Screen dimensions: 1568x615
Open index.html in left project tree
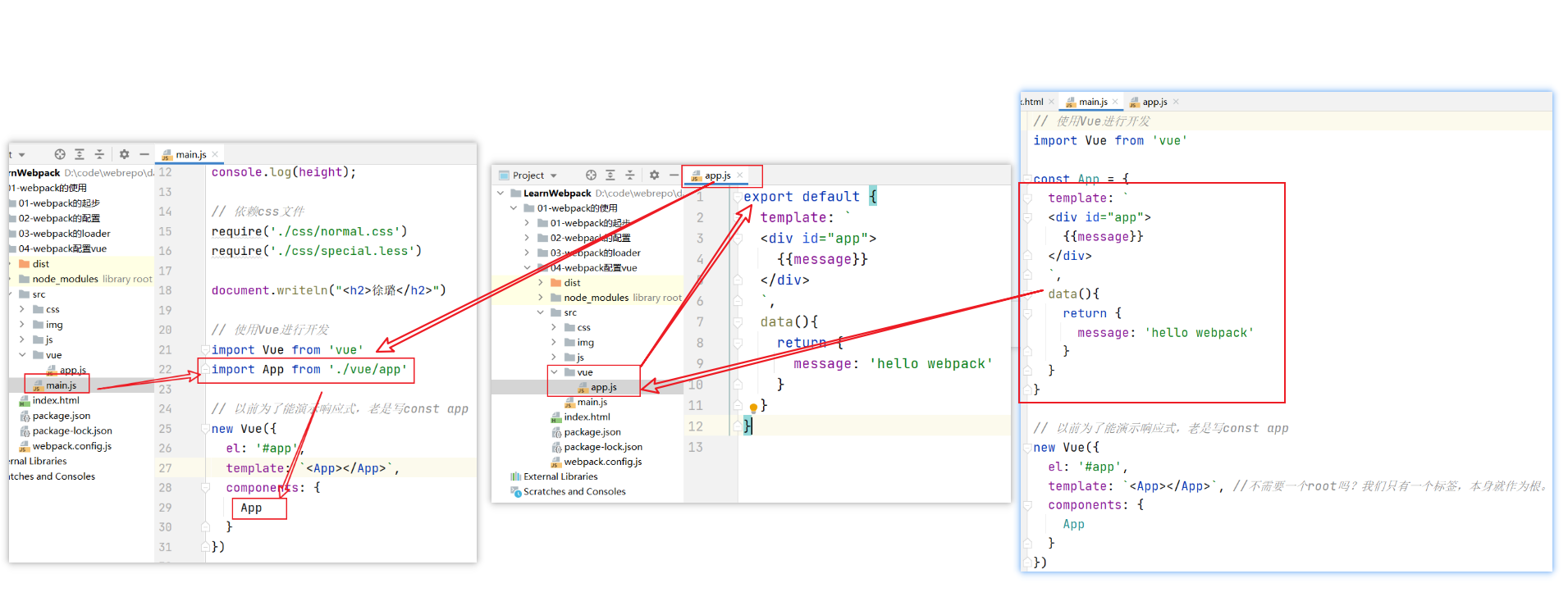pos(49,401)
